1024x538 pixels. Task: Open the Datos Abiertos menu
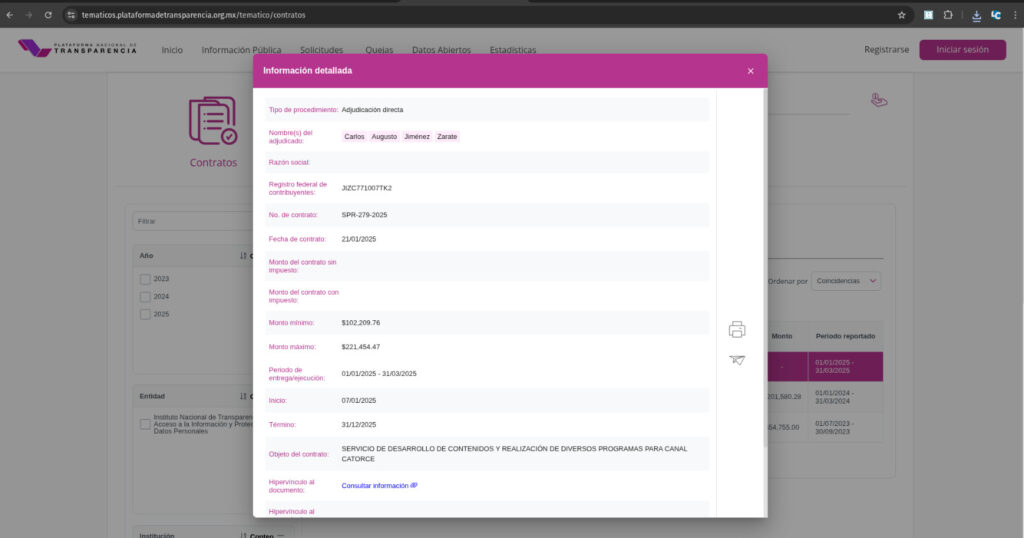[441, 50]
